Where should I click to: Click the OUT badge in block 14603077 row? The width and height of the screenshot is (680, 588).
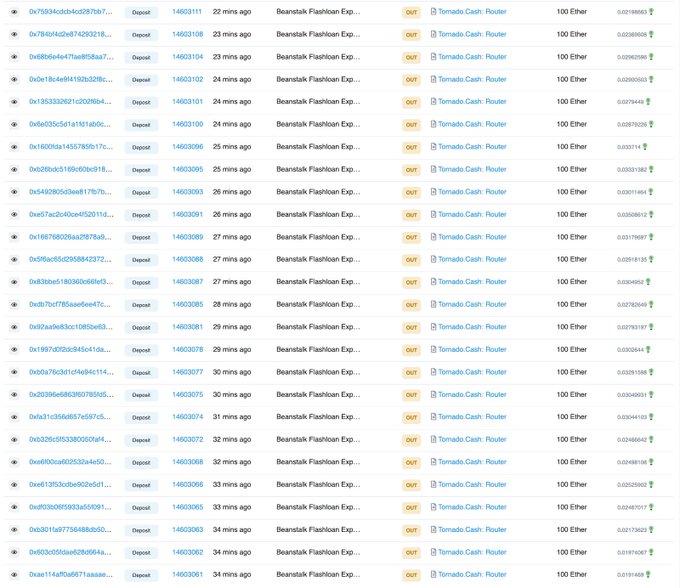(x=411, y=372)
